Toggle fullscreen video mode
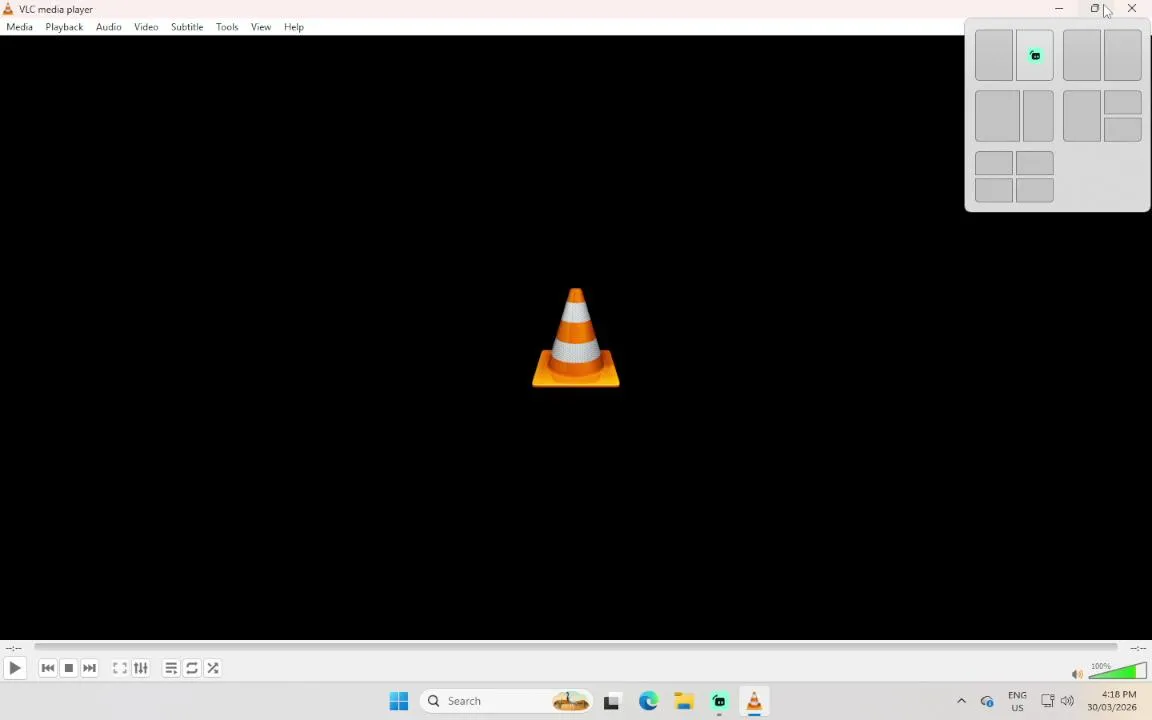 click(x=120, y=669)
